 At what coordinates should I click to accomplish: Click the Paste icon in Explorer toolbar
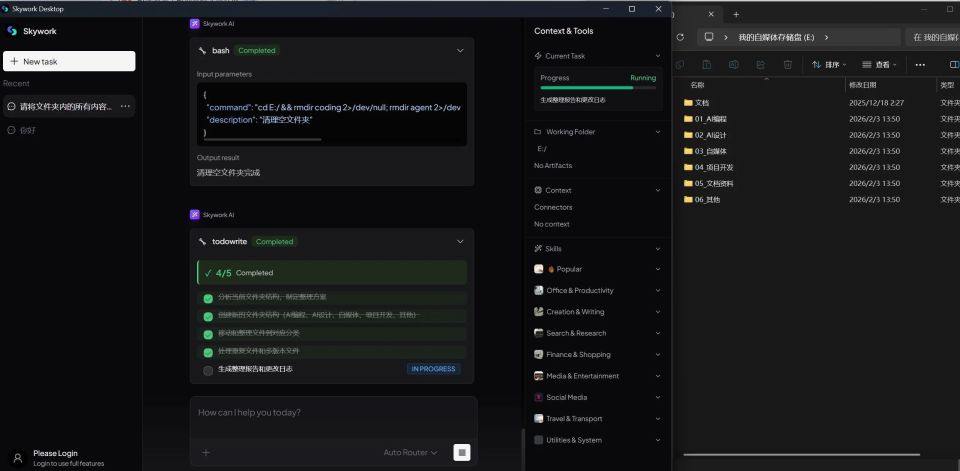coord(707,64)
